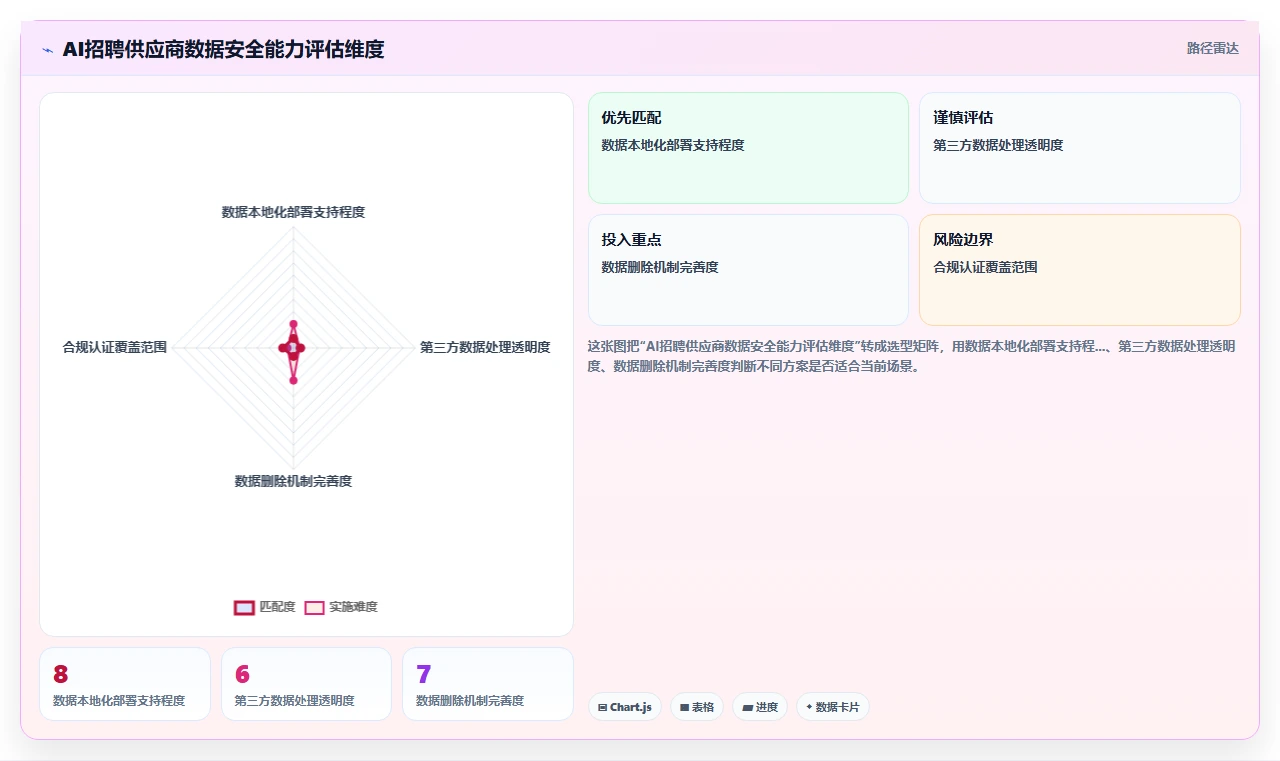Click the stat card showing value 7

pos(488,684)
